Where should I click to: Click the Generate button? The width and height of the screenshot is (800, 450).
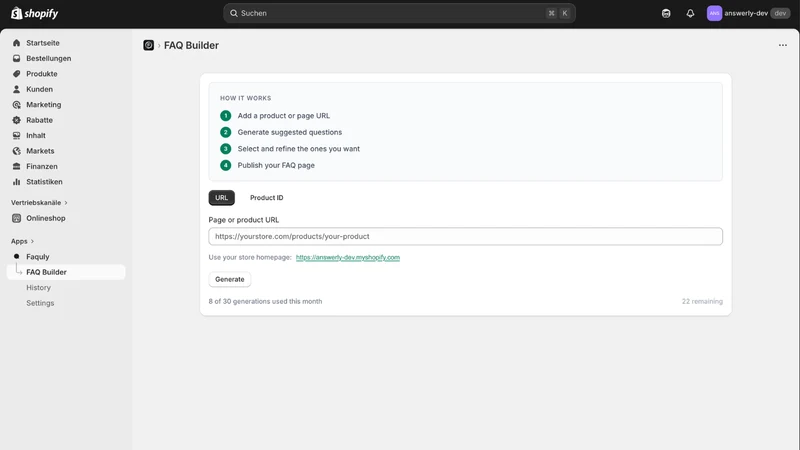click(x=230, y=279)
